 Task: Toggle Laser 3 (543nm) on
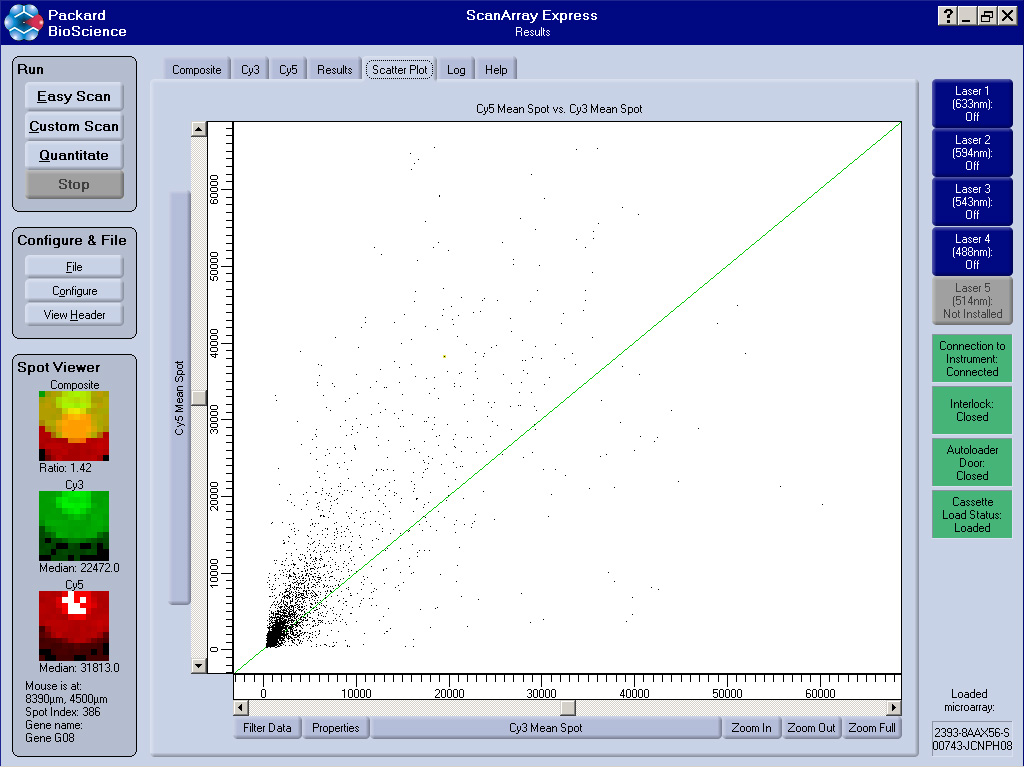[972, 202]
